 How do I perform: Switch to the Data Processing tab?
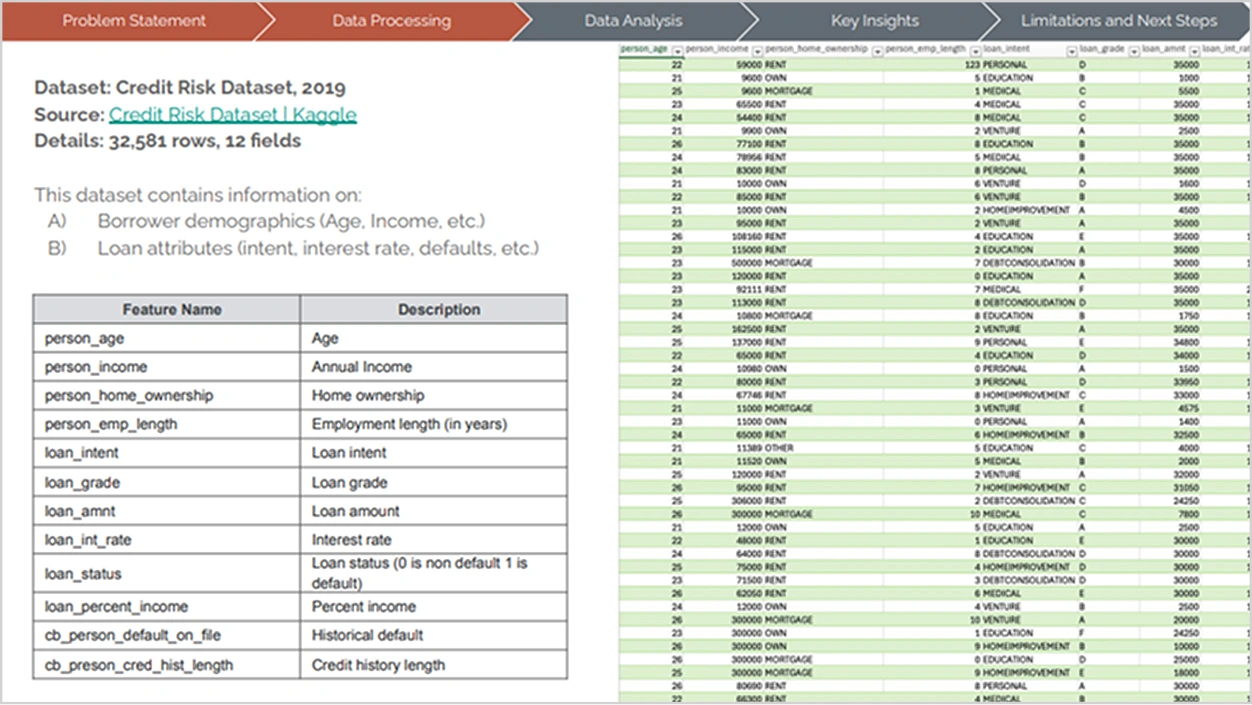[391, 20]
